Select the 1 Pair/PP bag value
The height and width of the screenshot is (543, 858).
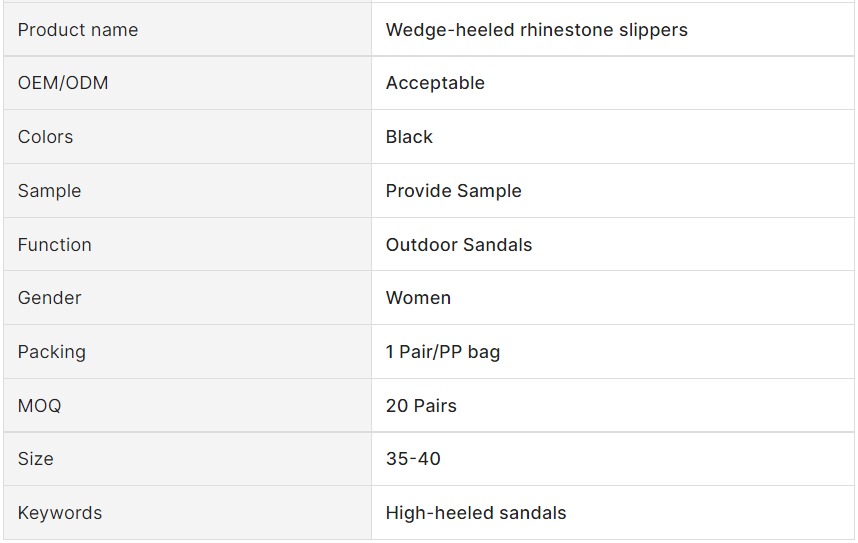[443, 352]
